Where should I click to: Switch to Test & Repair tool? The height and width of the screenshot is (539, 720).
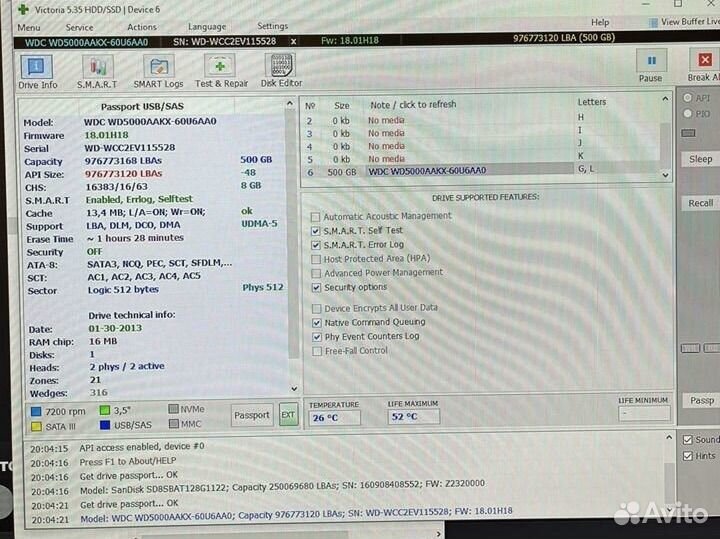(221, 69)
